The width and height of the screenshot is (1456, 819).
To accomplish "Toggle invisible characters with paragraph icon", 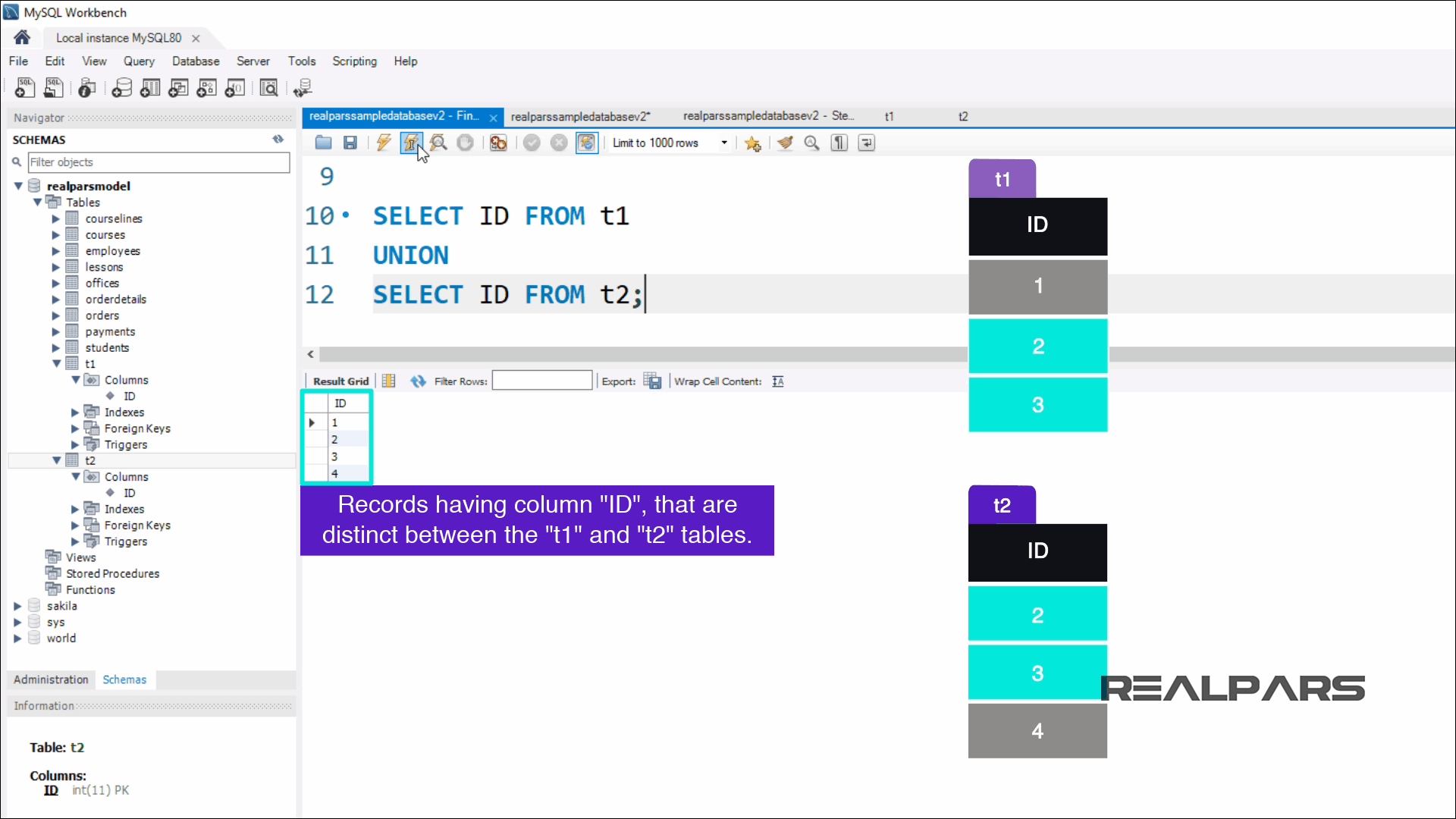I will click(839, 143).
